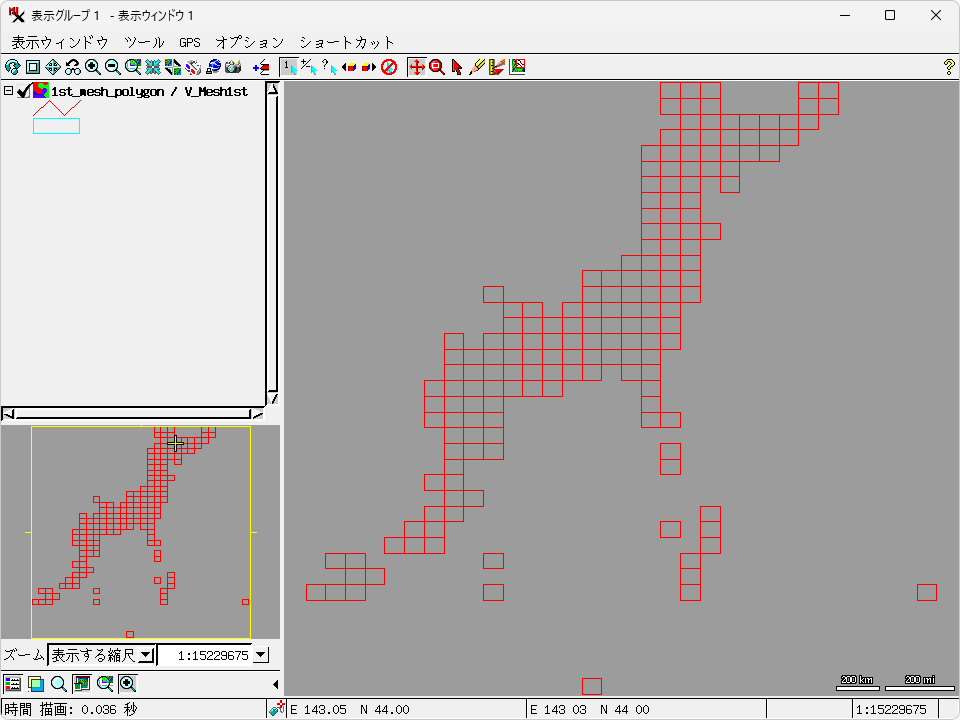Viewport: 960px width, 720px height.
Task: Click the magnifier plus zoom-in icon
Action: coord(93,67)
